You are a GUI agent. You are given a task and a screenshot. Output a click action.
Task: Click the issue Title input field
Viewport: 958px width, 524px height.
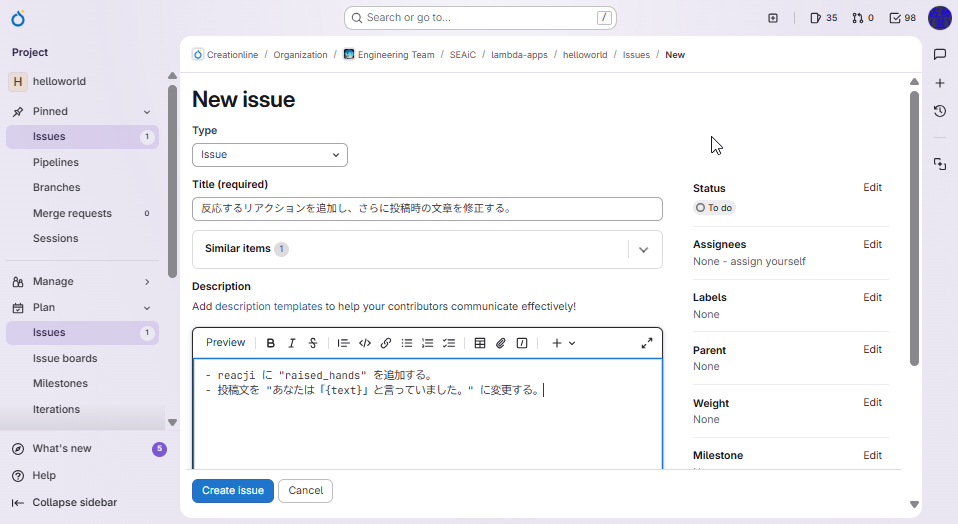[427, 209]
